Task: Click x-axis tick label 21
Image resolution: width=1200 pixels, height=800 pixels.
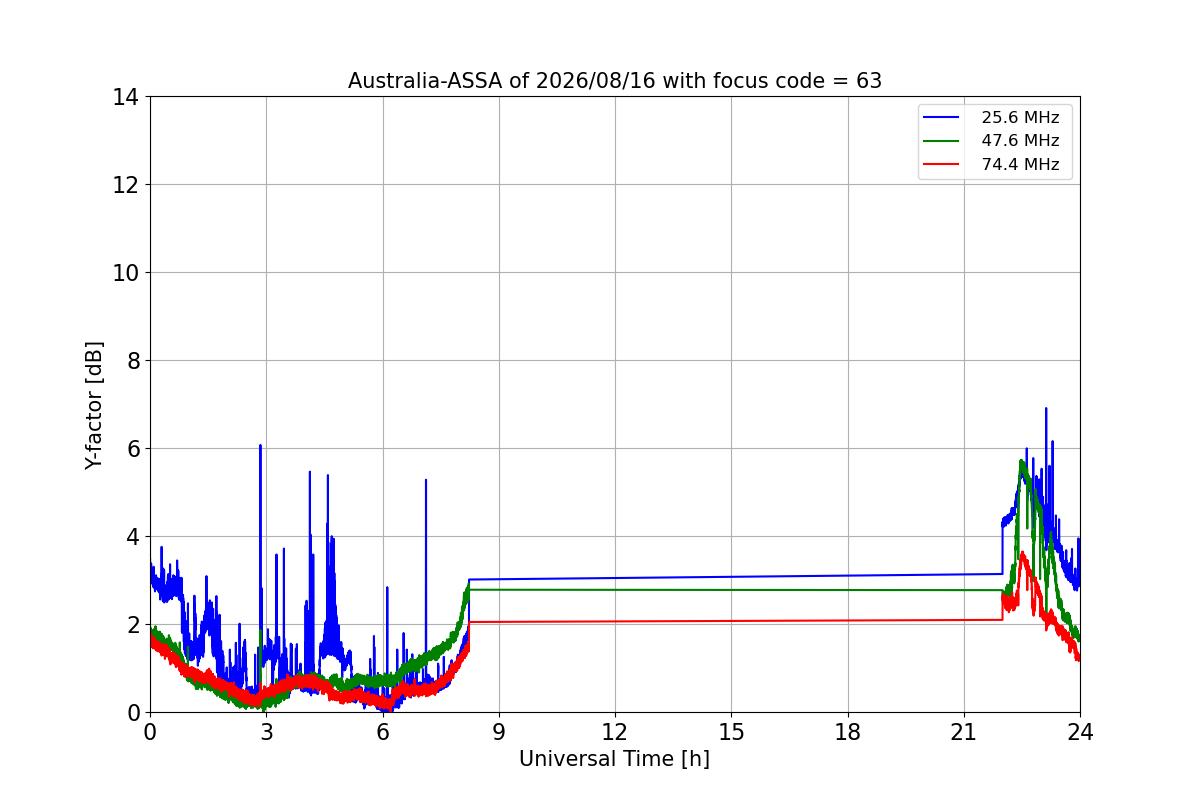Action: [964, 732]
